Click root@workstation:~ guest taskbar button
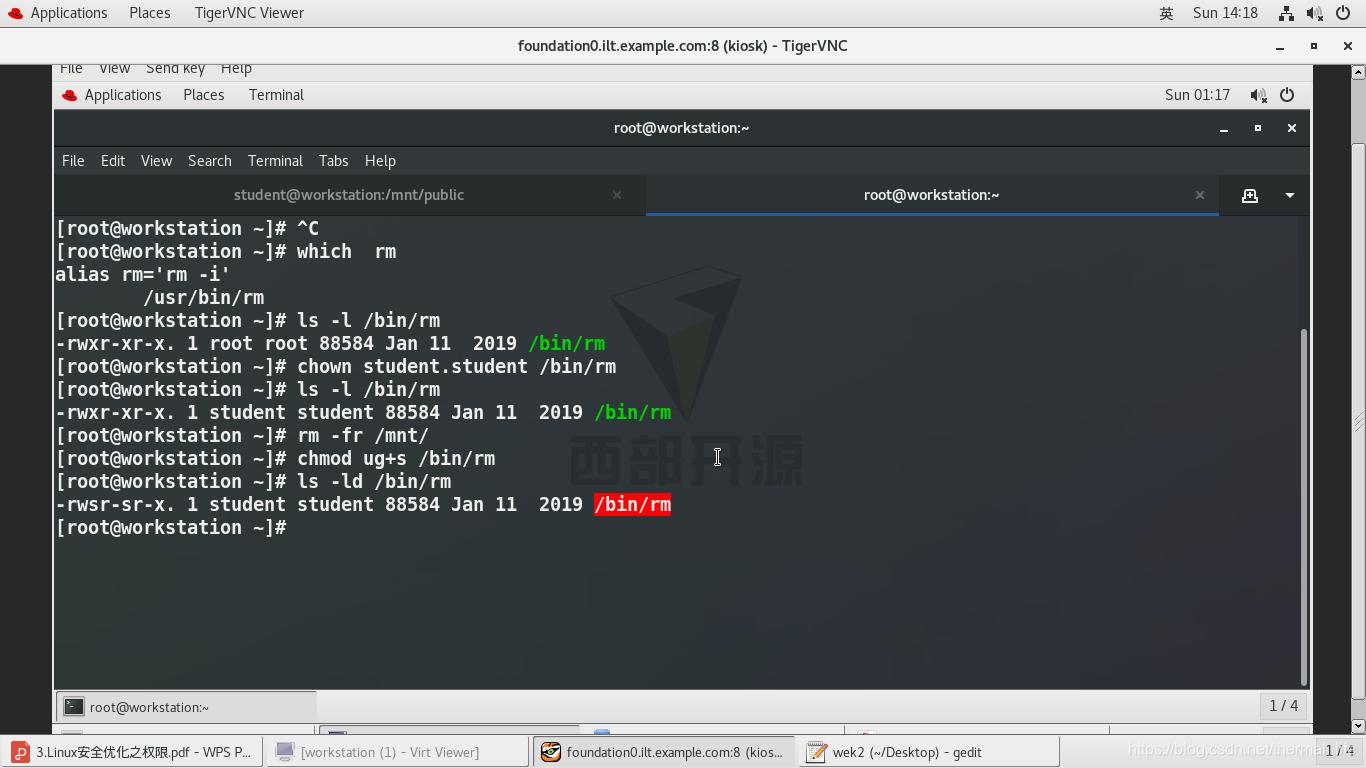 tap(186, 707)
